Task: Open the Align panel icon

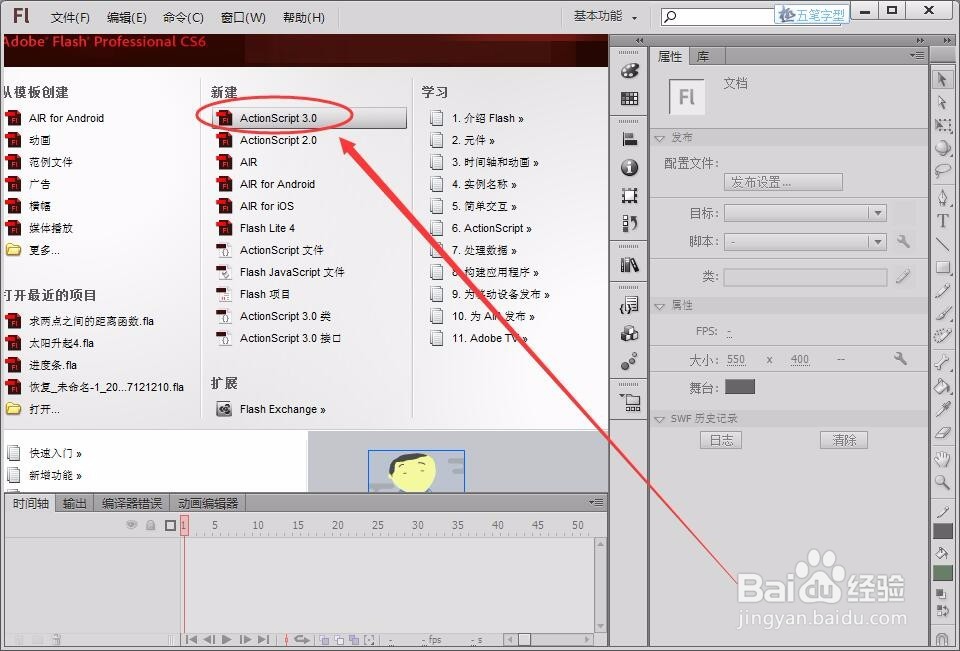Action: coord(629,140)
